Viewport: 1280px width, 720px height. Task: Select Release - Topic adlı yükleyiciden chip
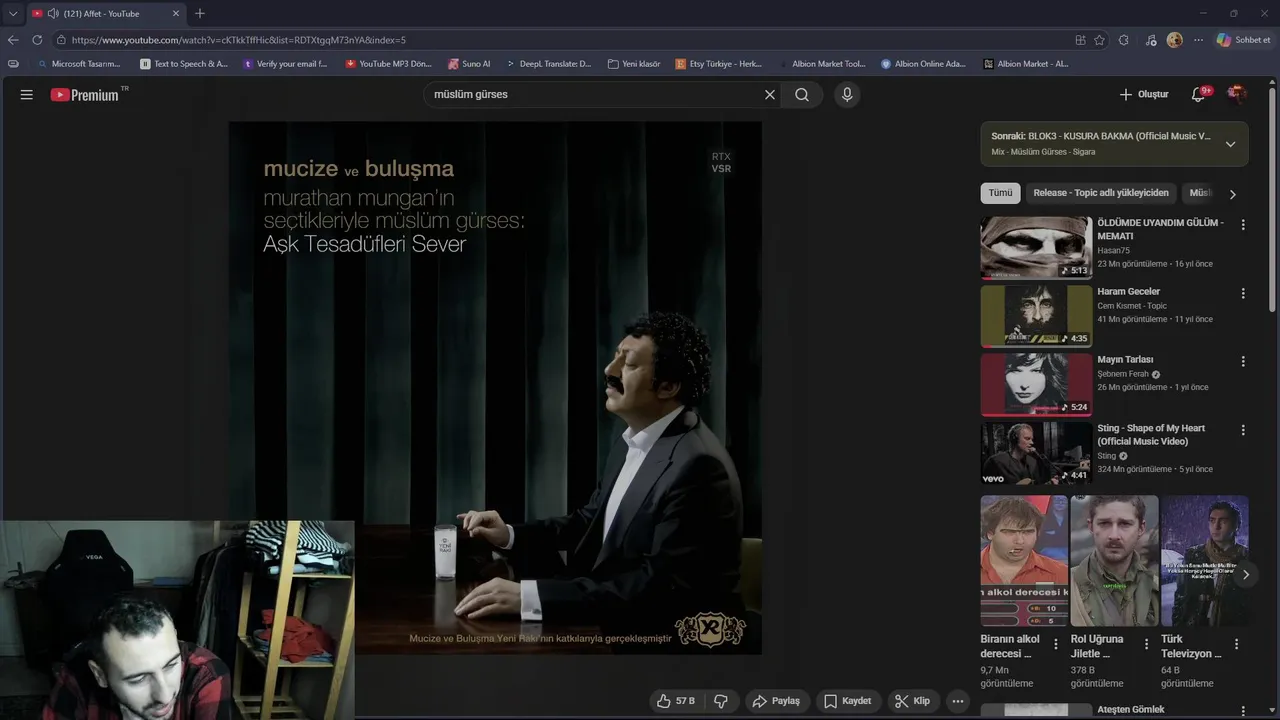coord(1101,193)
